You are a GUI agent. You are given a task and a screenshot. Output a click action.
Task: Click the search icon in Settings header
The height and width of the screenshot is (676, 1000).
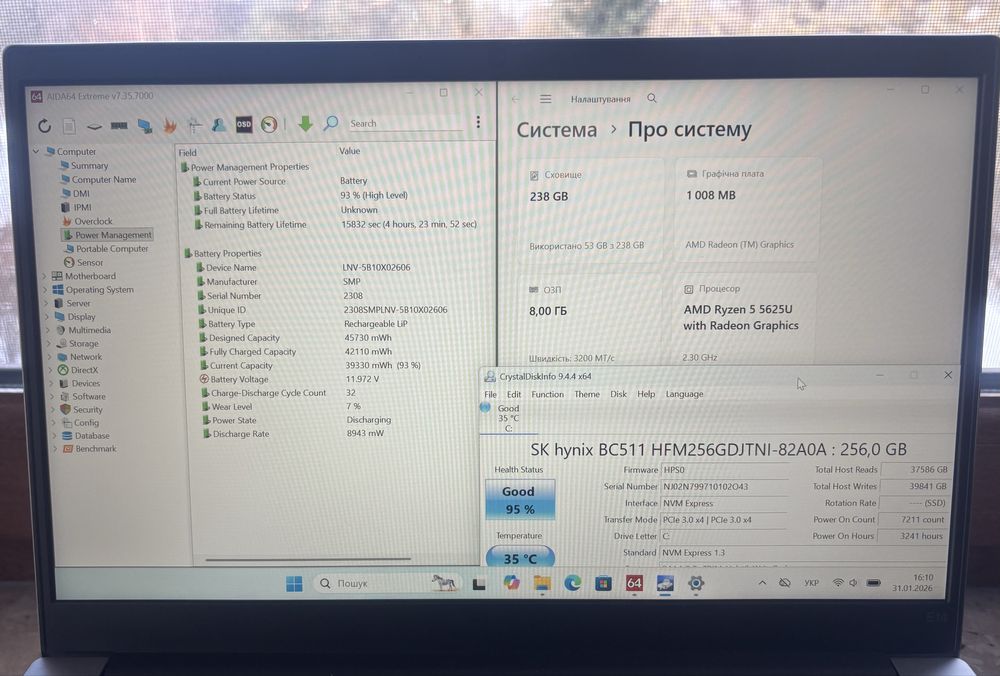point(652,98)
